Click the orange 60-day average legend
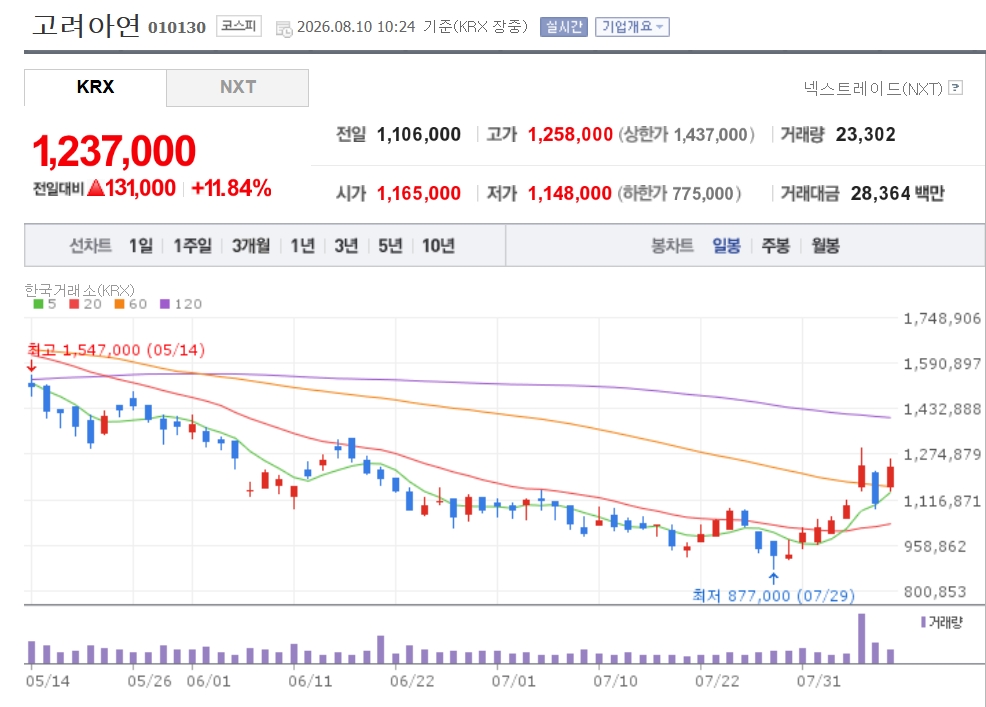This screenshot has height=707, width=986. tap(131, 304)
